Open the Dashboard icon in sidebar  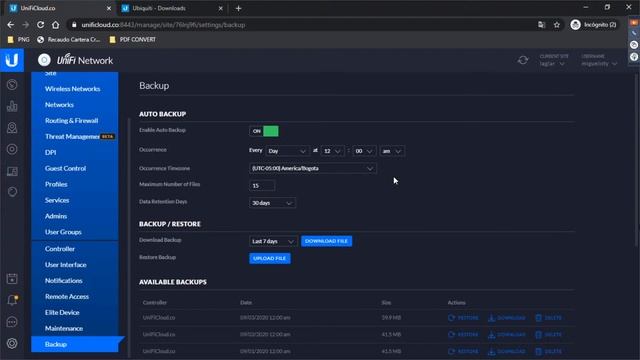point(12,85)
